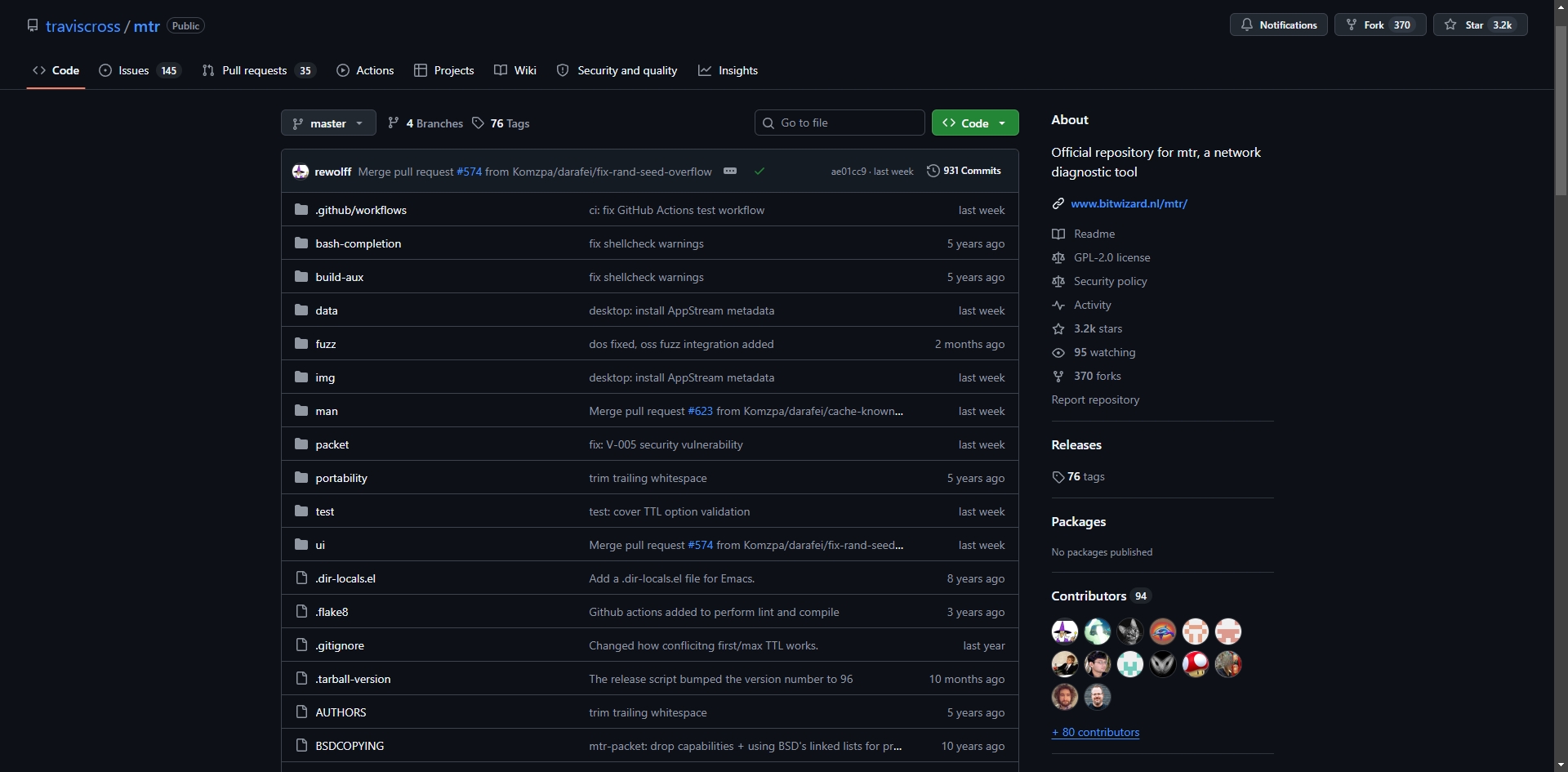Open the Releases heading link
This screenshot has width=1568, height=772.
point(1076,445)
